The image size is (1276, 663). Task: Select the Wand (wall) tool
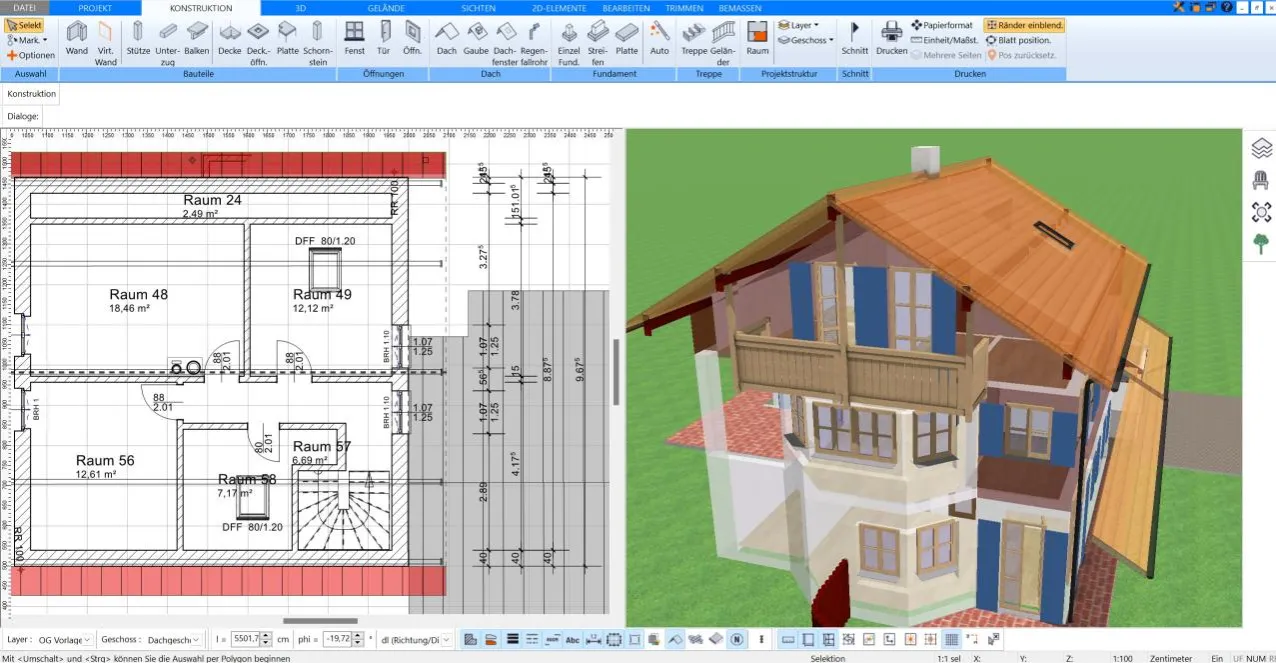(x=76, y=38)
